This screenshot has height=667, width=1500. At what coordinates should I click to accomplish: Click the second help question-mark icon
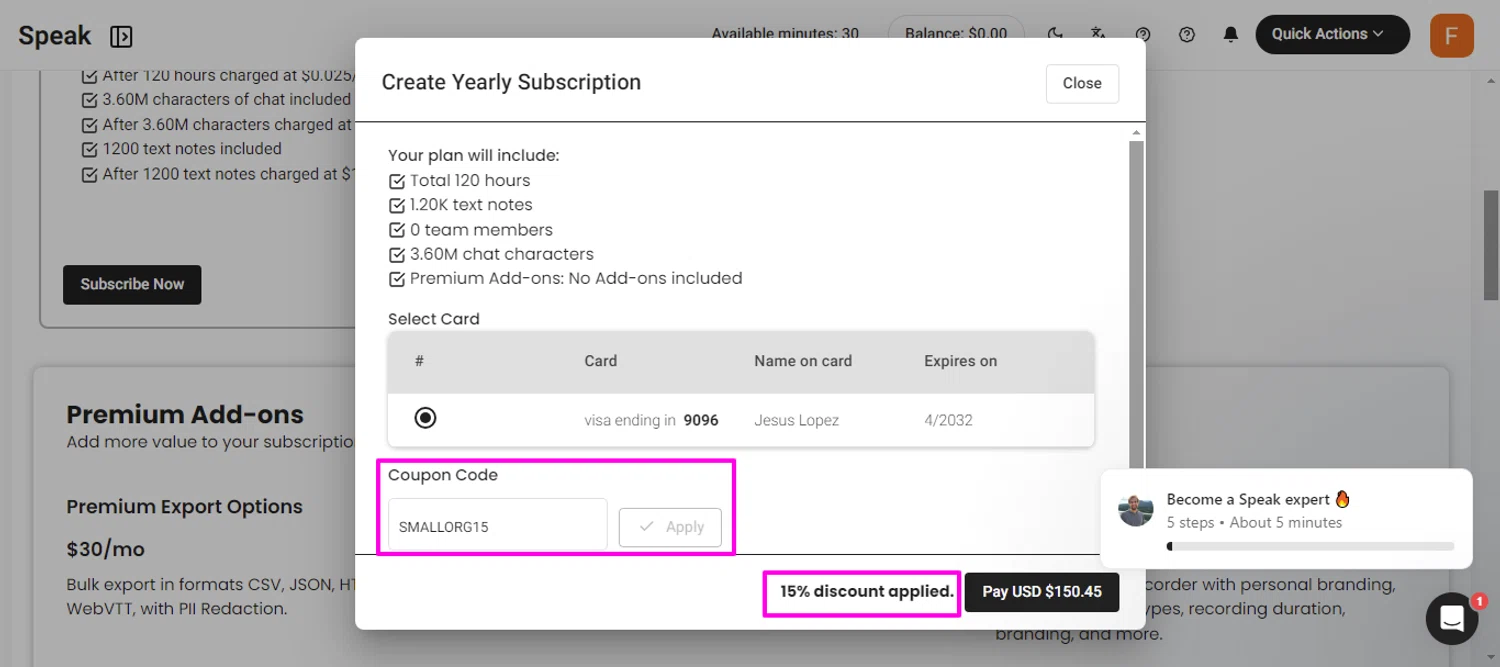coord(1187,34)
